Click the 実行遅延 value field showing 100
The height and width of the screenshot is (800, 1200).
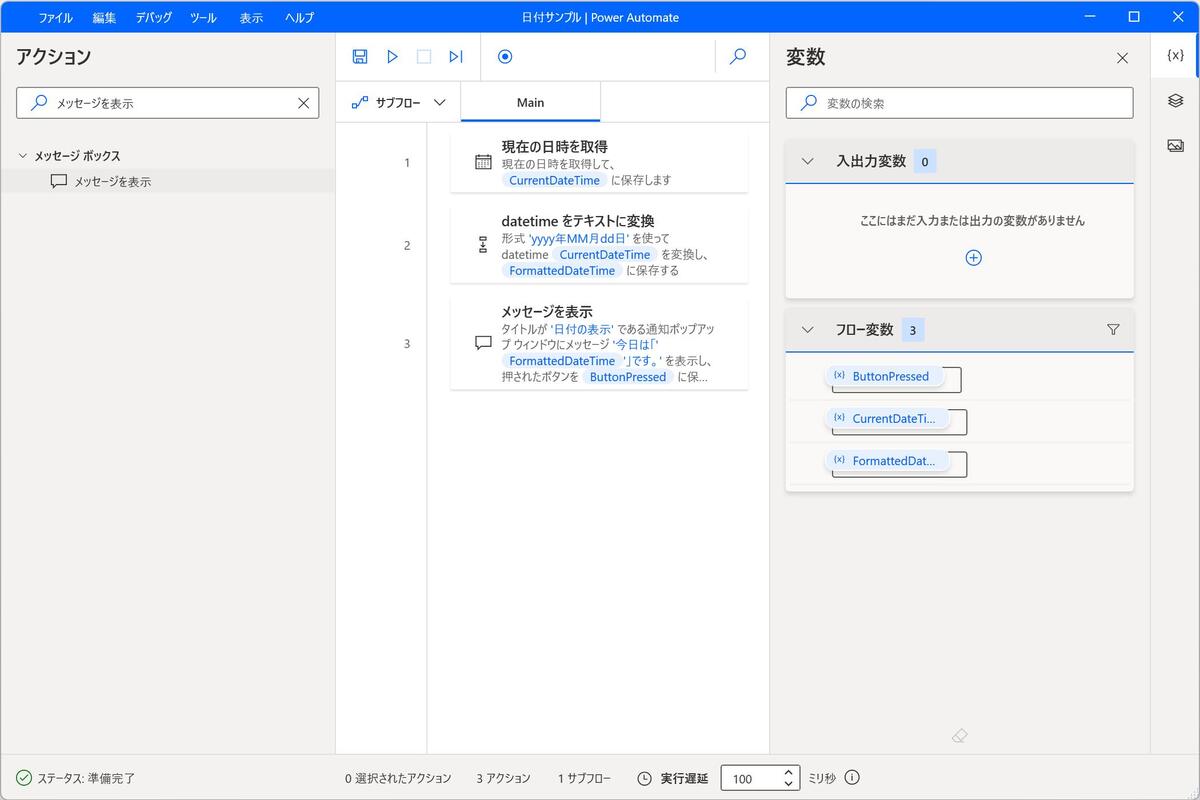tap(750, 778)
